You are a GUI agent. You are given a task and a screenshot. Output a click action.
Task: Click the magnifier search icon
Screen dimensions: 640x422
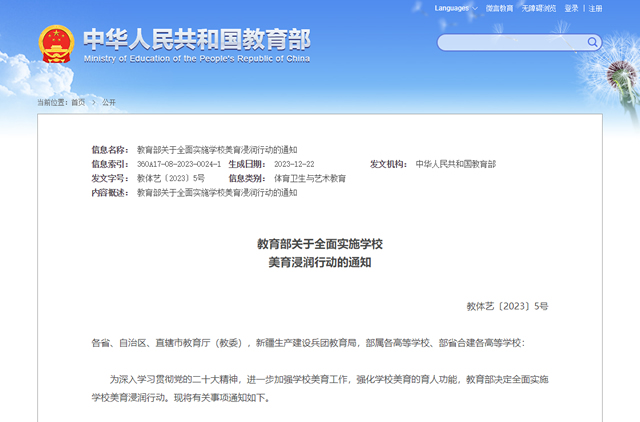pos(593,43)
